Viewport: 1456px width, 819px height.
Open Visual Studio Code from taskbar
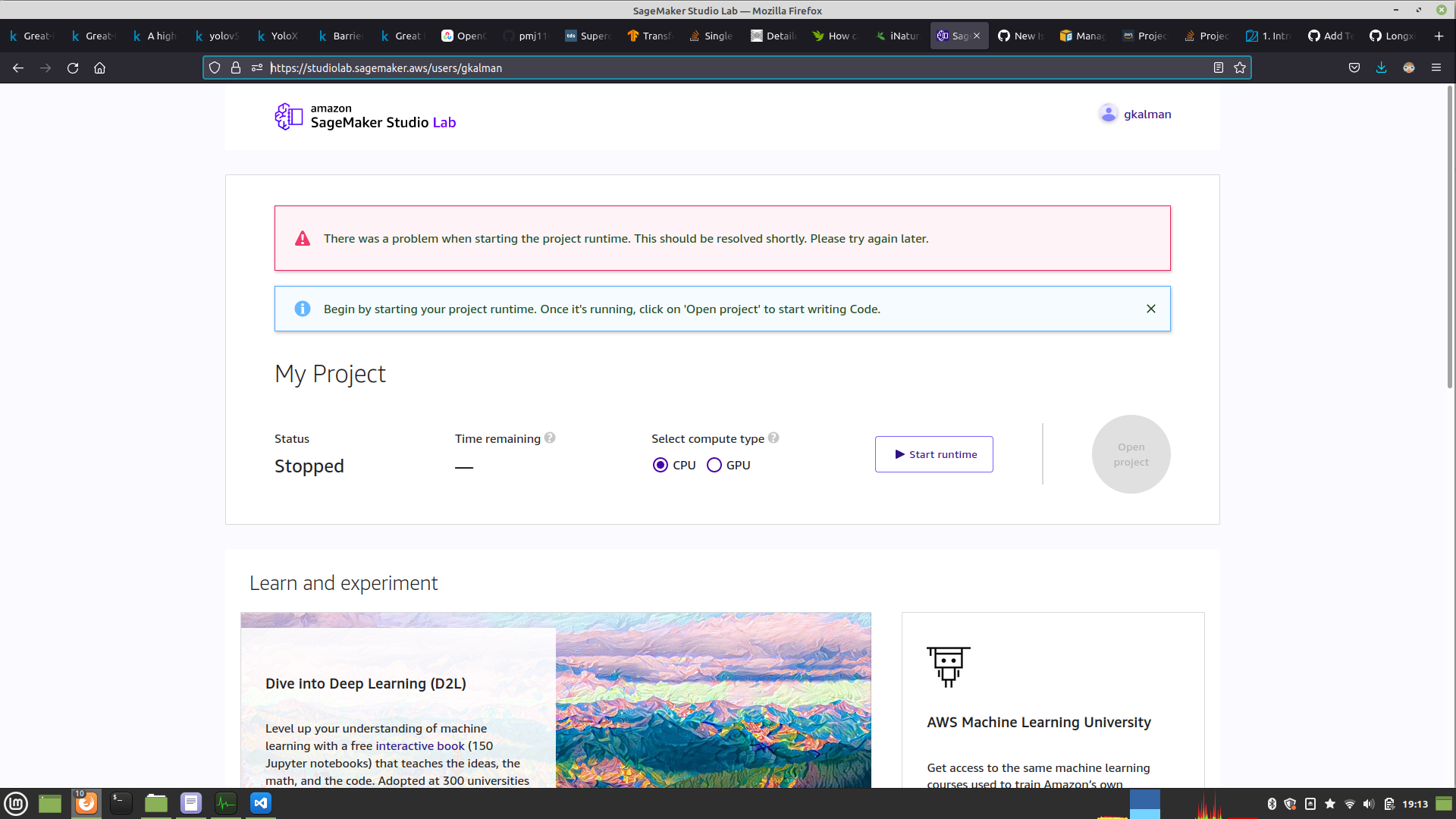click(x=261, y=803)
